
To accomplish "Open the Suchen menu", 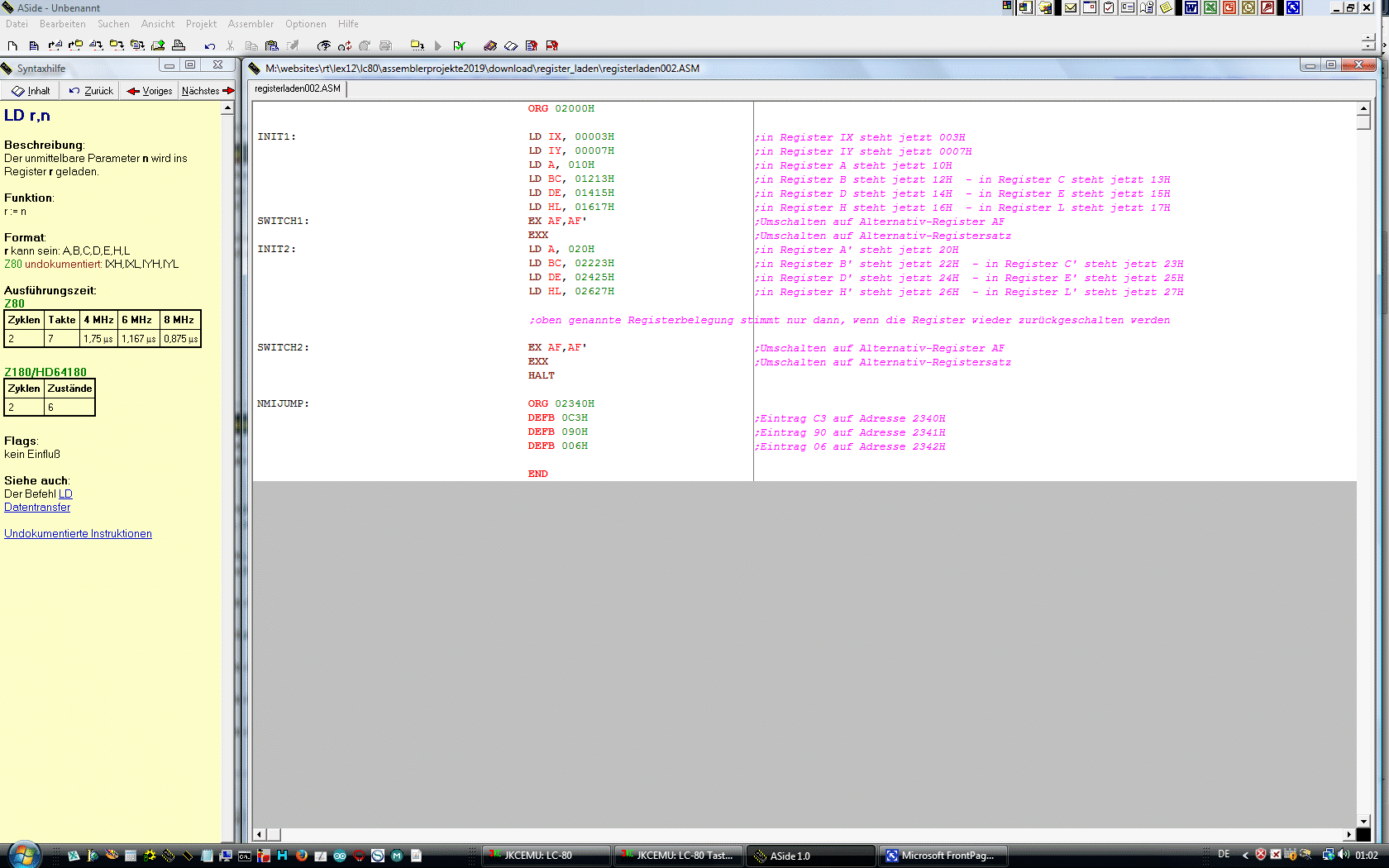I will coord(113,24).
